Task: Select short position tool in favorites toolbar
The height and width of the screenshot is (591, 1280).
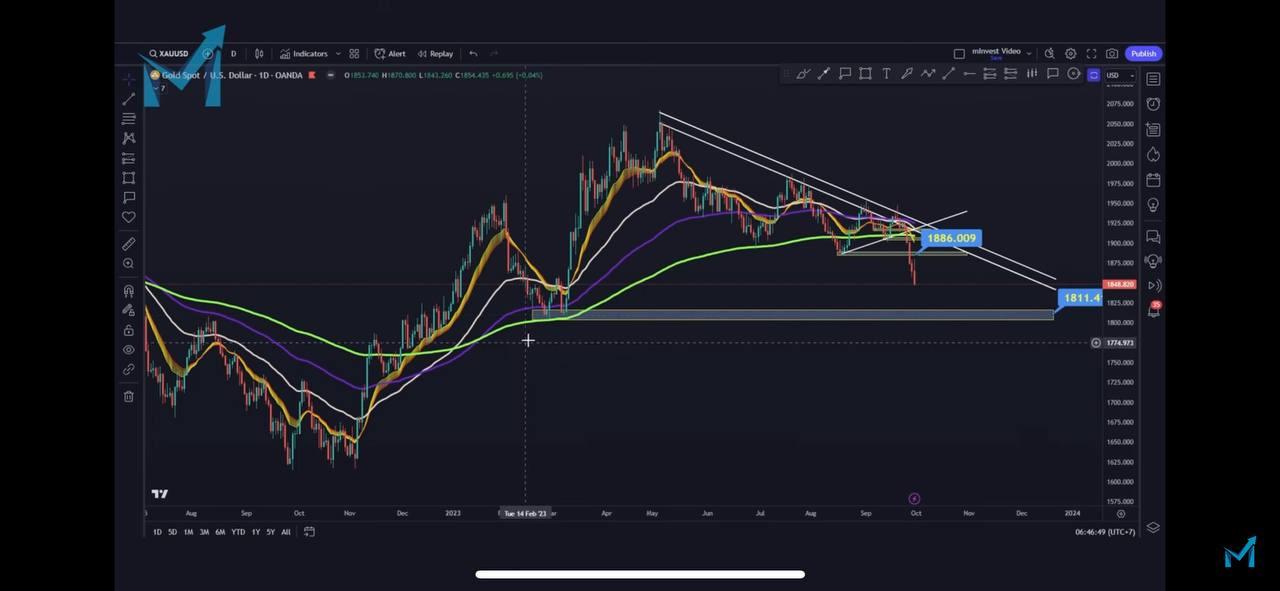Action: (x=1011, y=74)
